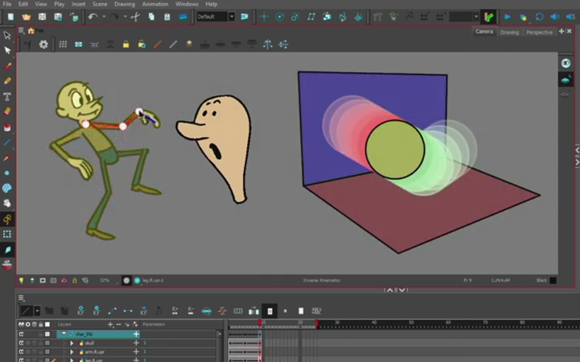Click the ABC text icon in timeline toolbar
This screenshot has width=580, height=362.
click(317, 311)
